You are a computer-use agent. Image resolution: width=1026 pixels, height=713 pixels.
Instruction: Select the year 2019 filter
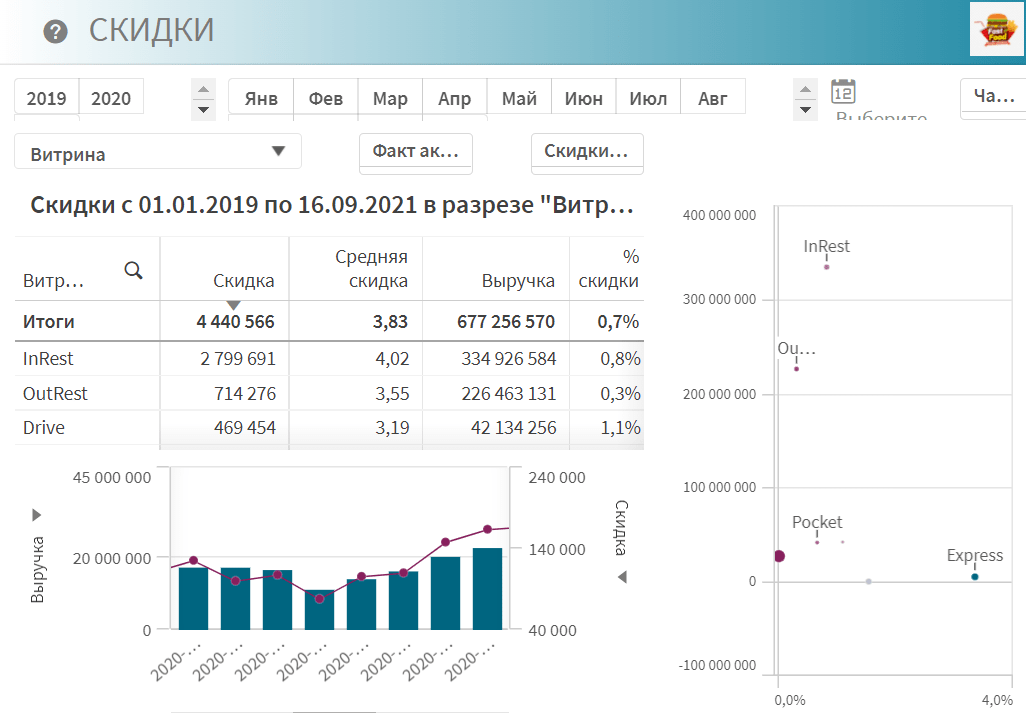tap(47, 98)
